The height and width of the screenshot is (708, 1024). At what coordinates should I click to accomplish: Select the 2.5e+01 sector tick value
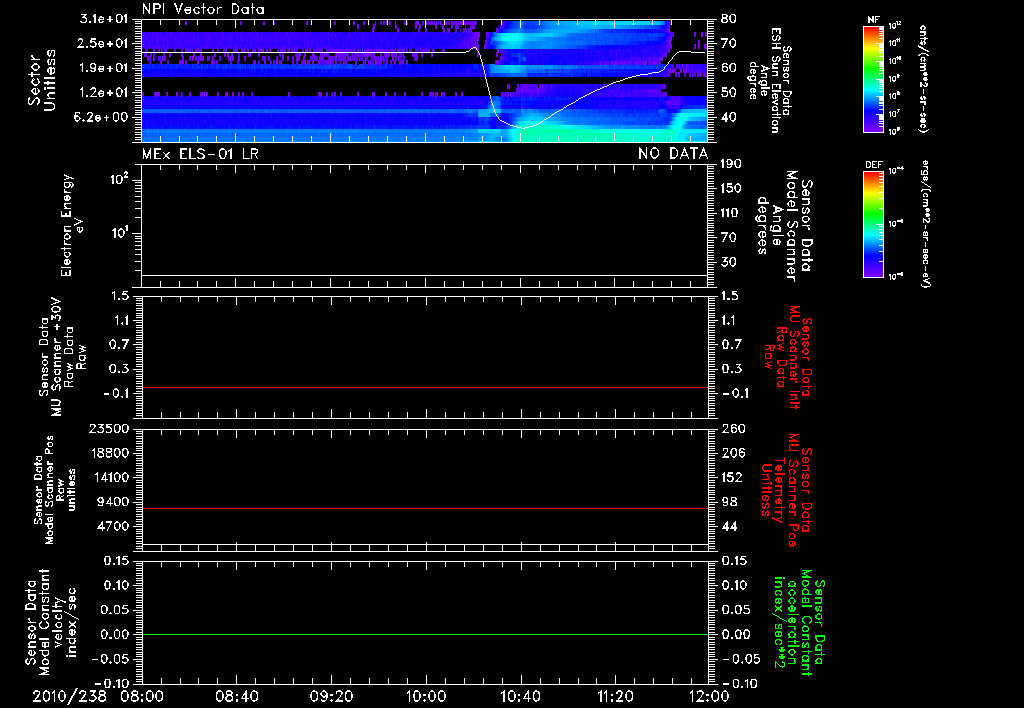click(104, 43)
